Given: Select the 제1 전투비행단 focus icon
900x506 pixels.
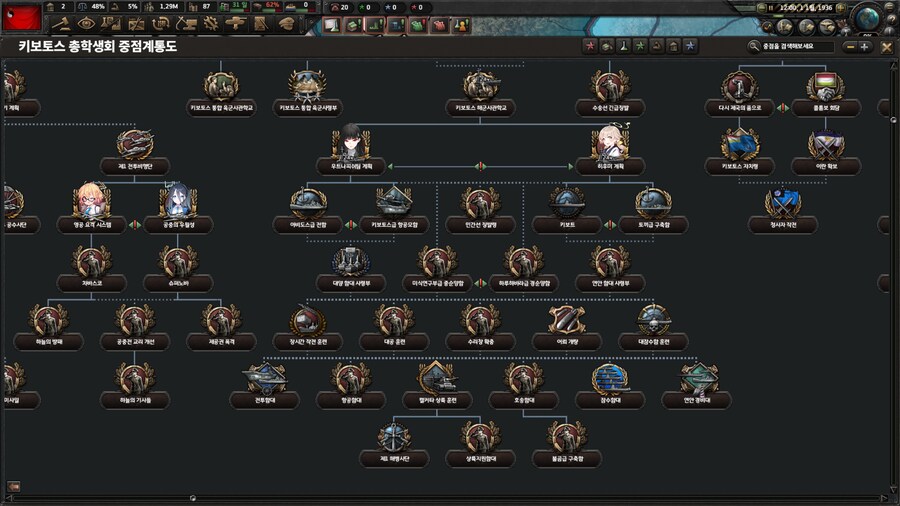Looking at the screenshot, I should (x=134, y=146).
